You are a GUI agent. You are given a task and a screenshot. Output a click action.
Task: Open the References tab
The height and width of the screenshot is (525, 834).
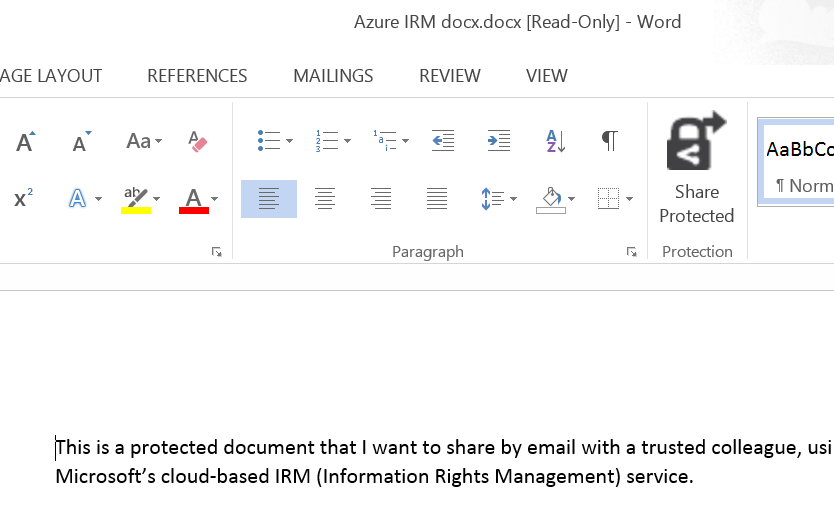pyautogui.click(x=197, y=76)
